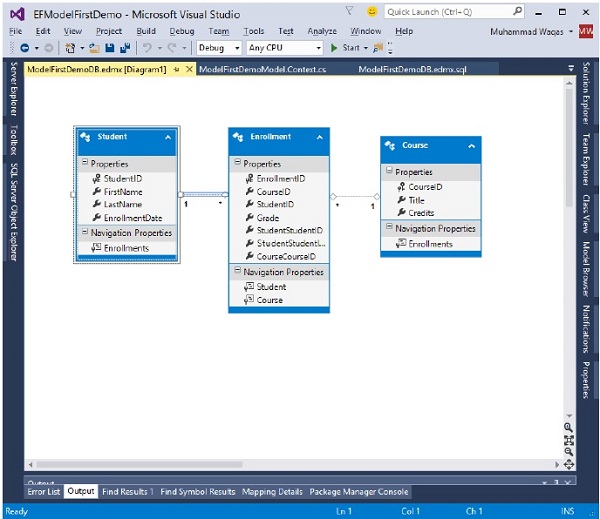Click the pin icon on ModelFirstDemoDB.edmx tab
The image size is (600, 519).
[x=176, y=69]
